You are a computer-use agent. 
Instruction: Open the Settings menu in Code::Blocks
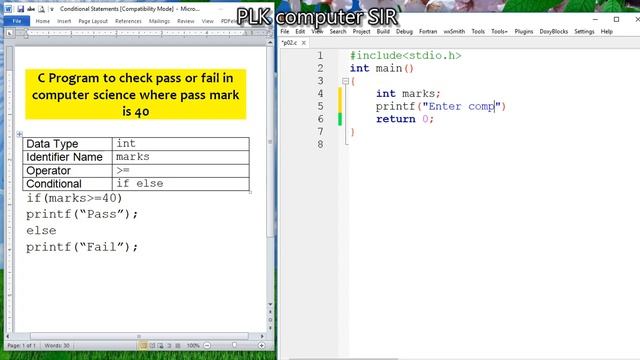pyautogui.click(x=584, y=31)
